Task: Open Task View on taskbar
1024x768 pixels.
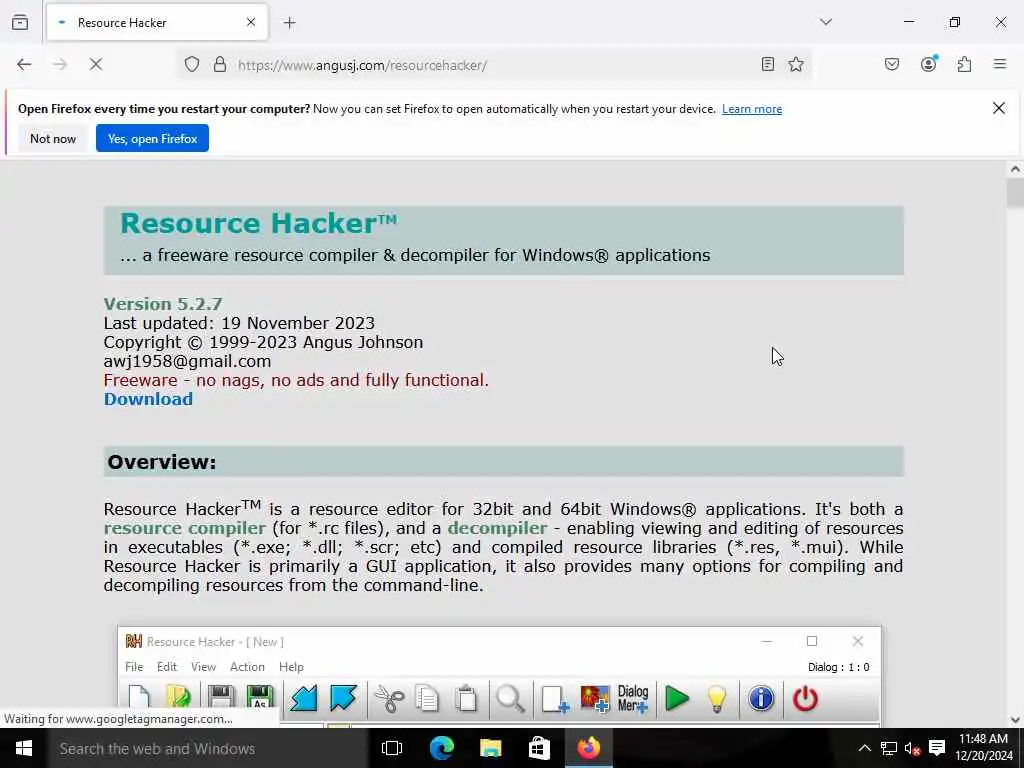Action: (392, 748)
